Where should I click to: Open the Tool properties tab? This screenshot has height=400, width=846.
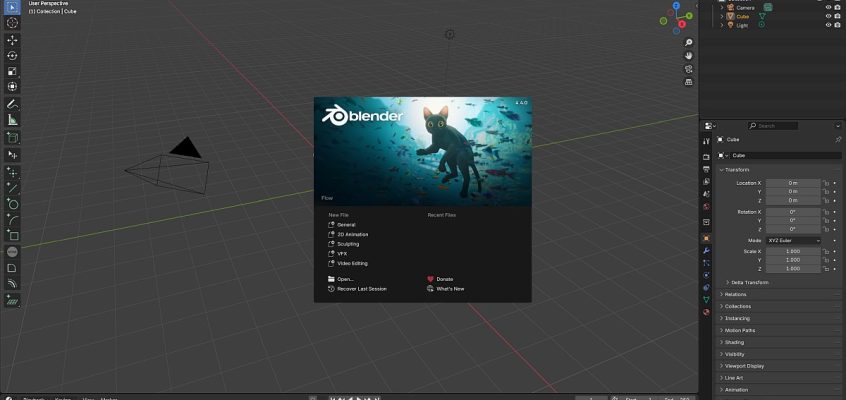click(x=706, y=141)
